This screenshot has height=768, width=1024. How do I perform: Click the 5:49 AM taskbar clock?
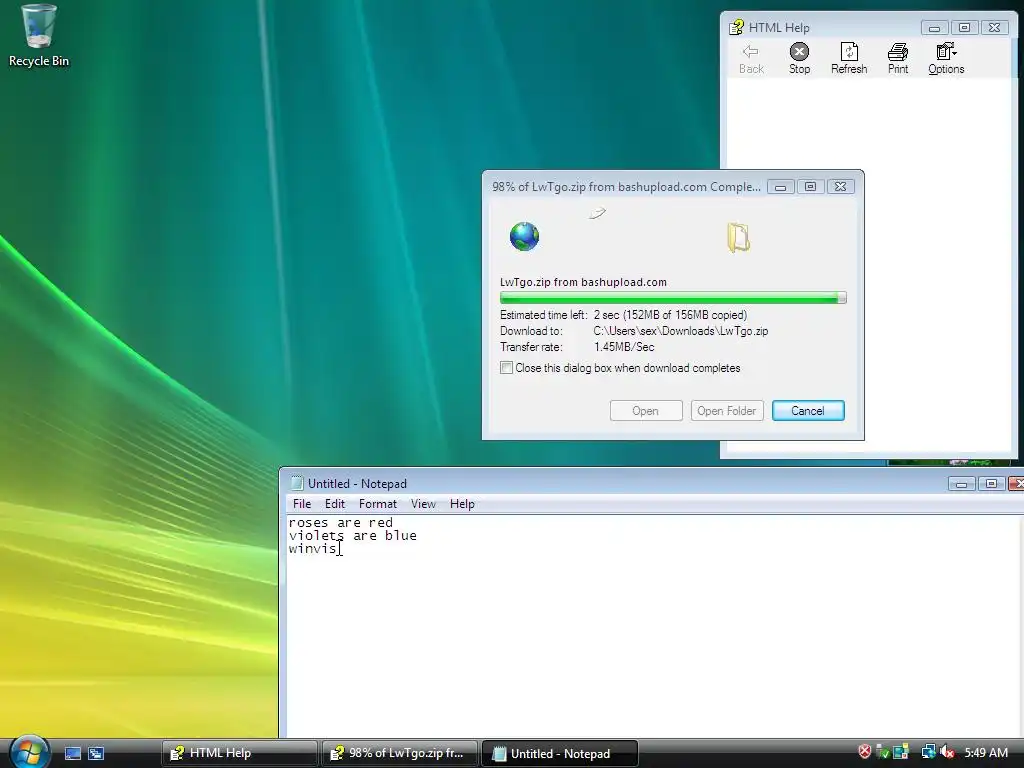click(986, 752)
